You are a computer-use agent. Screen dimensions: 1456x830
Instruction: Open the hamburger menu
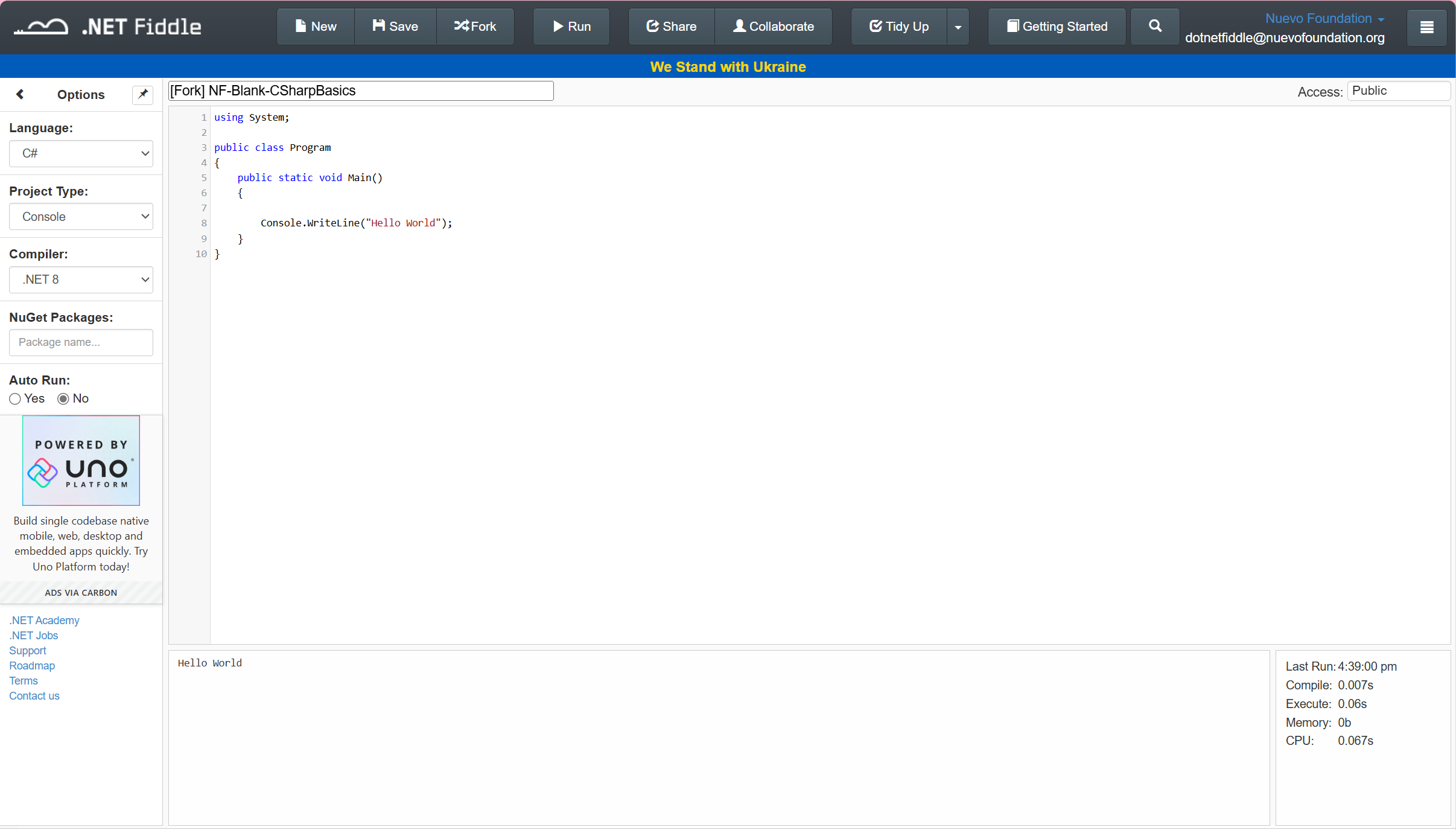point(1426,27)
